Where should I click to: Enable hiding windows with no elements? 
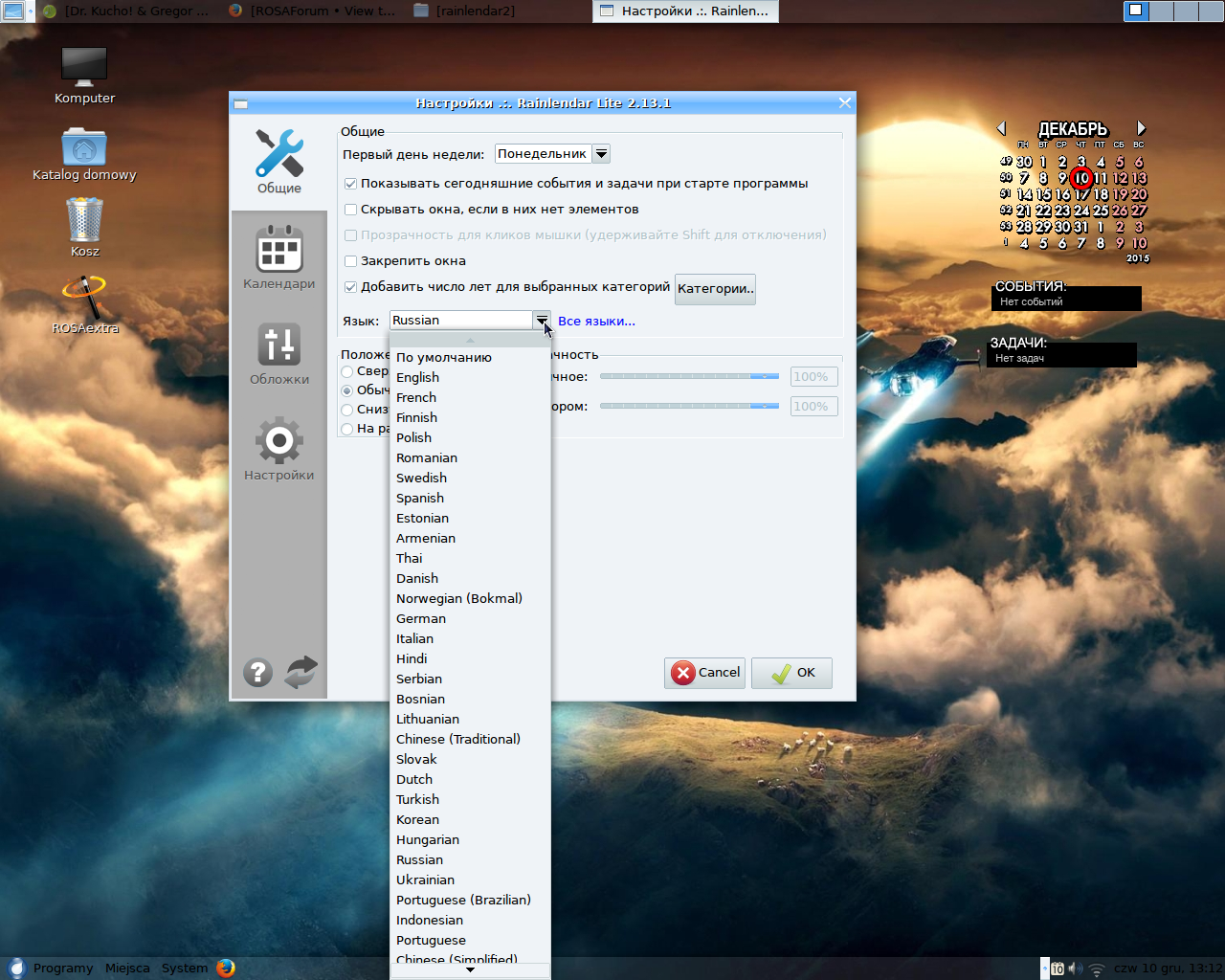(350, 210)
